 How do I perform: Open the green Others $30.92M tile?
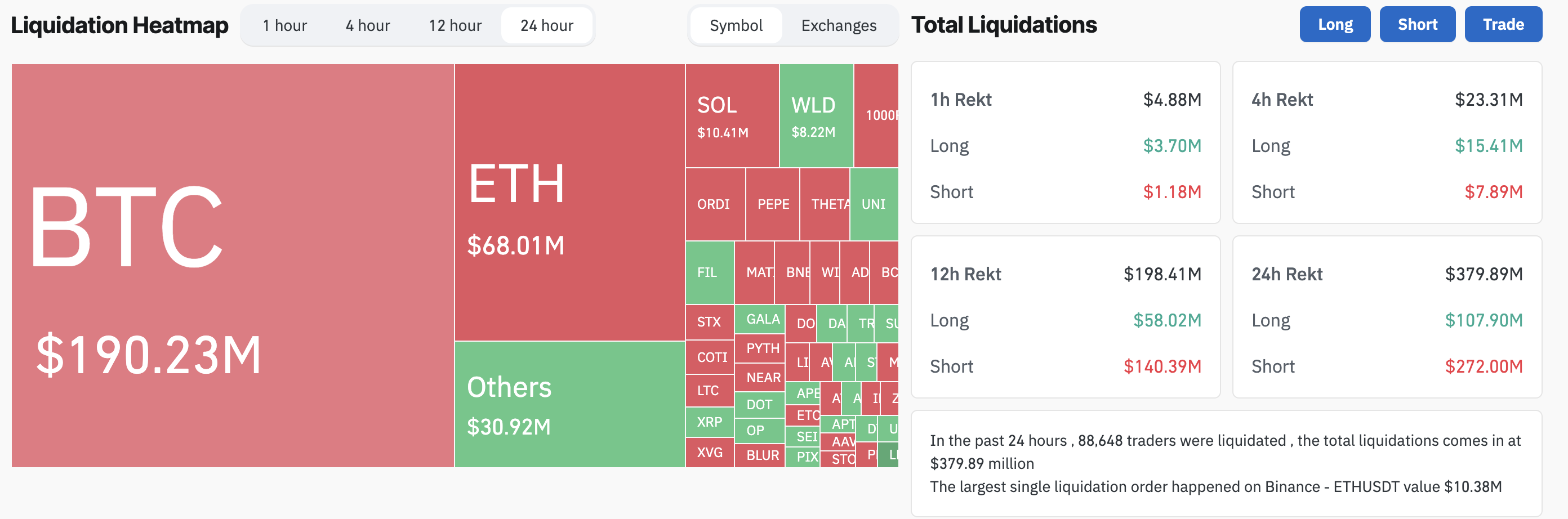coord(569,404)
